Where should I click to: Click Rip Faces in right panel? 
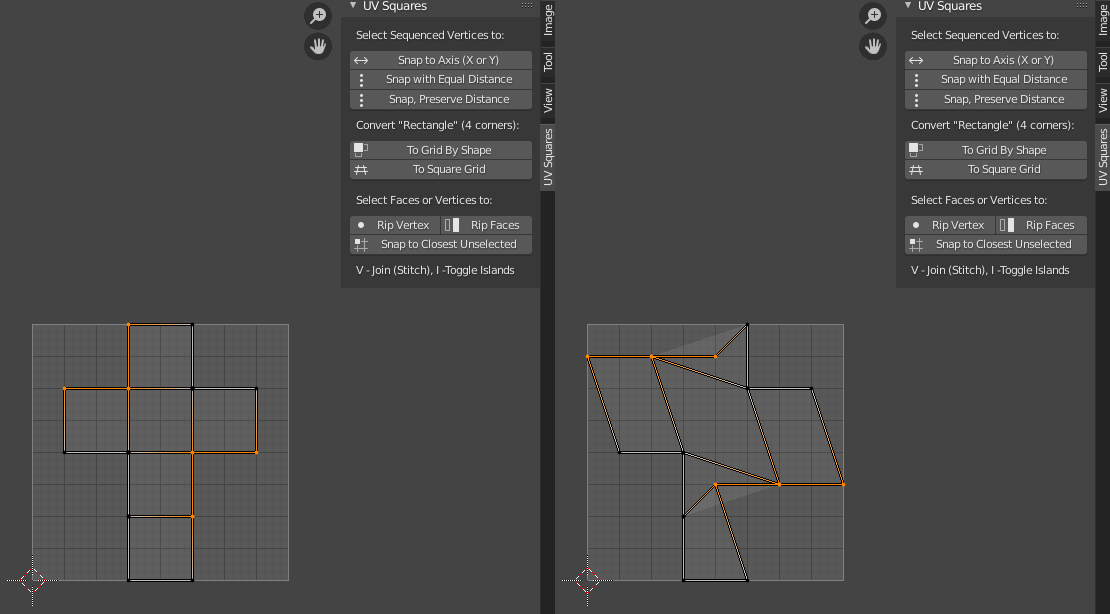(1042, 225)
